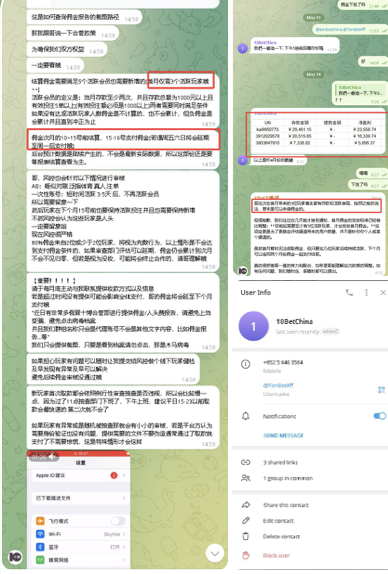
Task: Open 1 group in common
Action: [288, 478]
